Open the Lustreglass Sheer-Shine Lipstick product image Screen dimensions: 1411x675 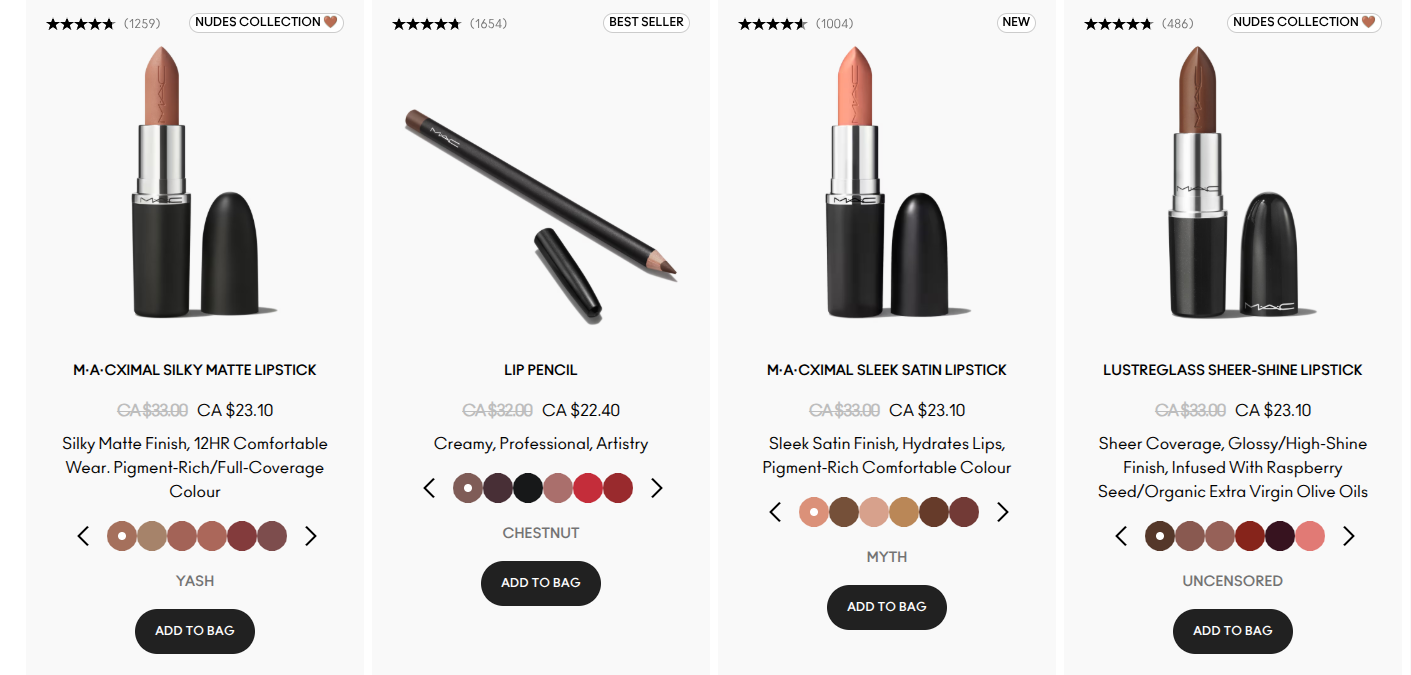tap(1233, 185)
